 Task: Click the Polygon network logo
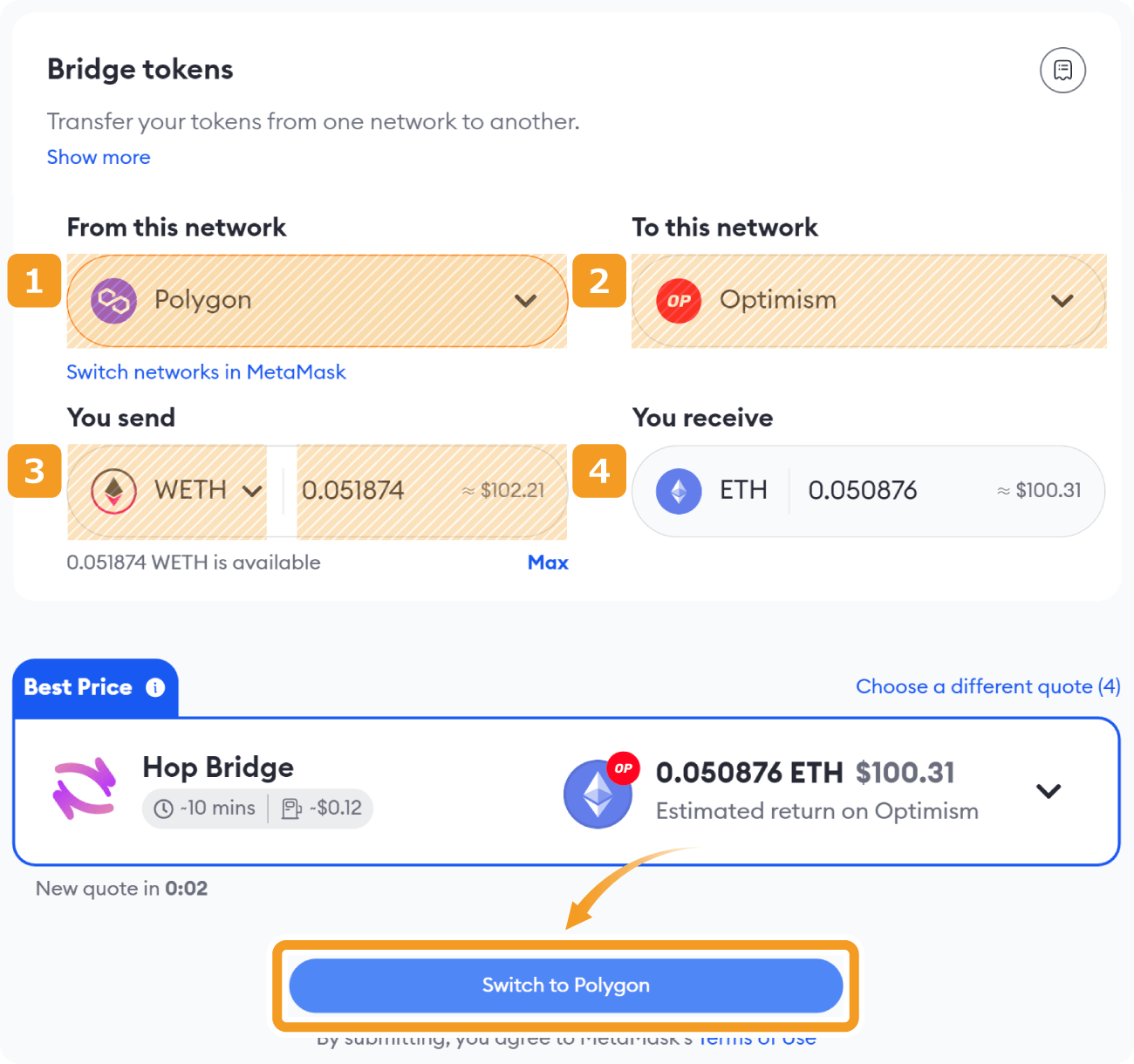114,301
